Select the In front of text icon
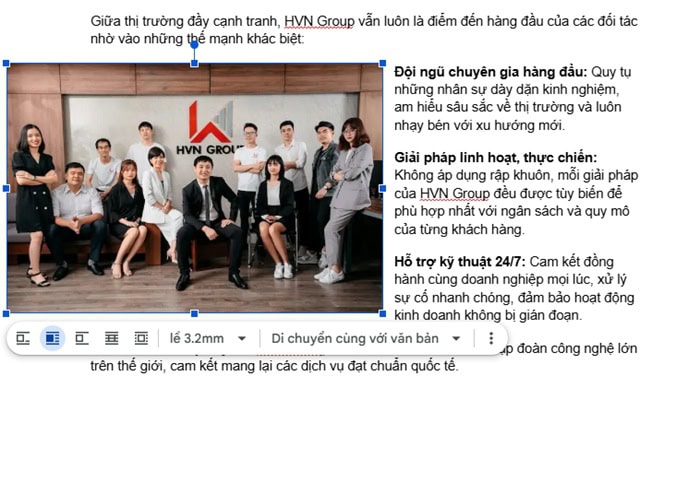 (141, 339)
